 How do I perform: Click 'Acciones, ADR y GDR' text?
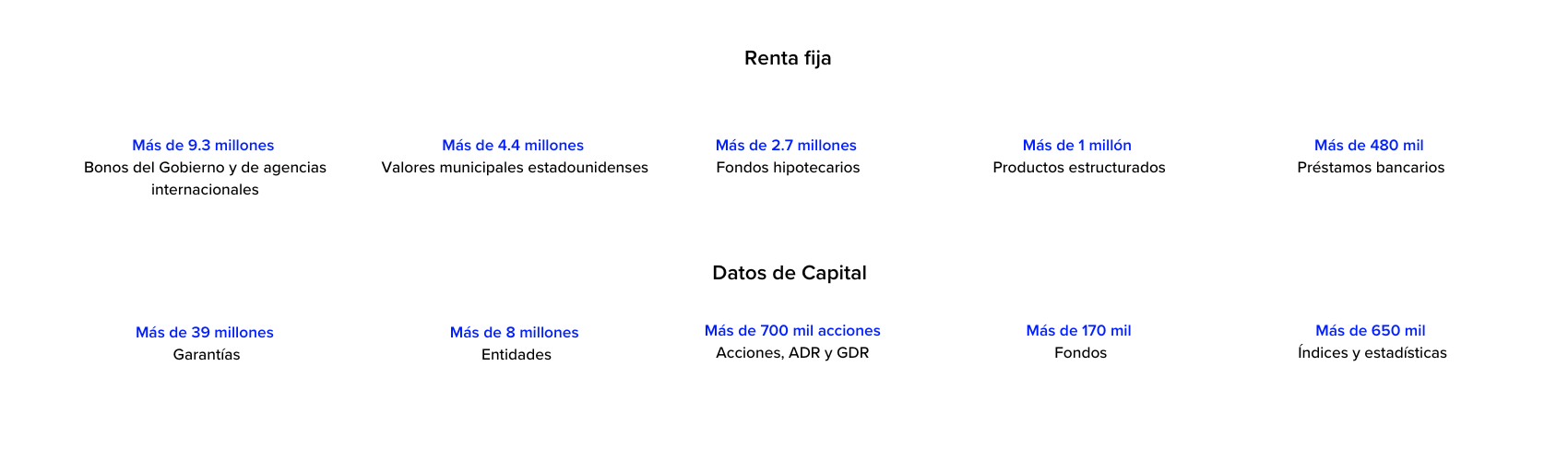click(792, 352)
